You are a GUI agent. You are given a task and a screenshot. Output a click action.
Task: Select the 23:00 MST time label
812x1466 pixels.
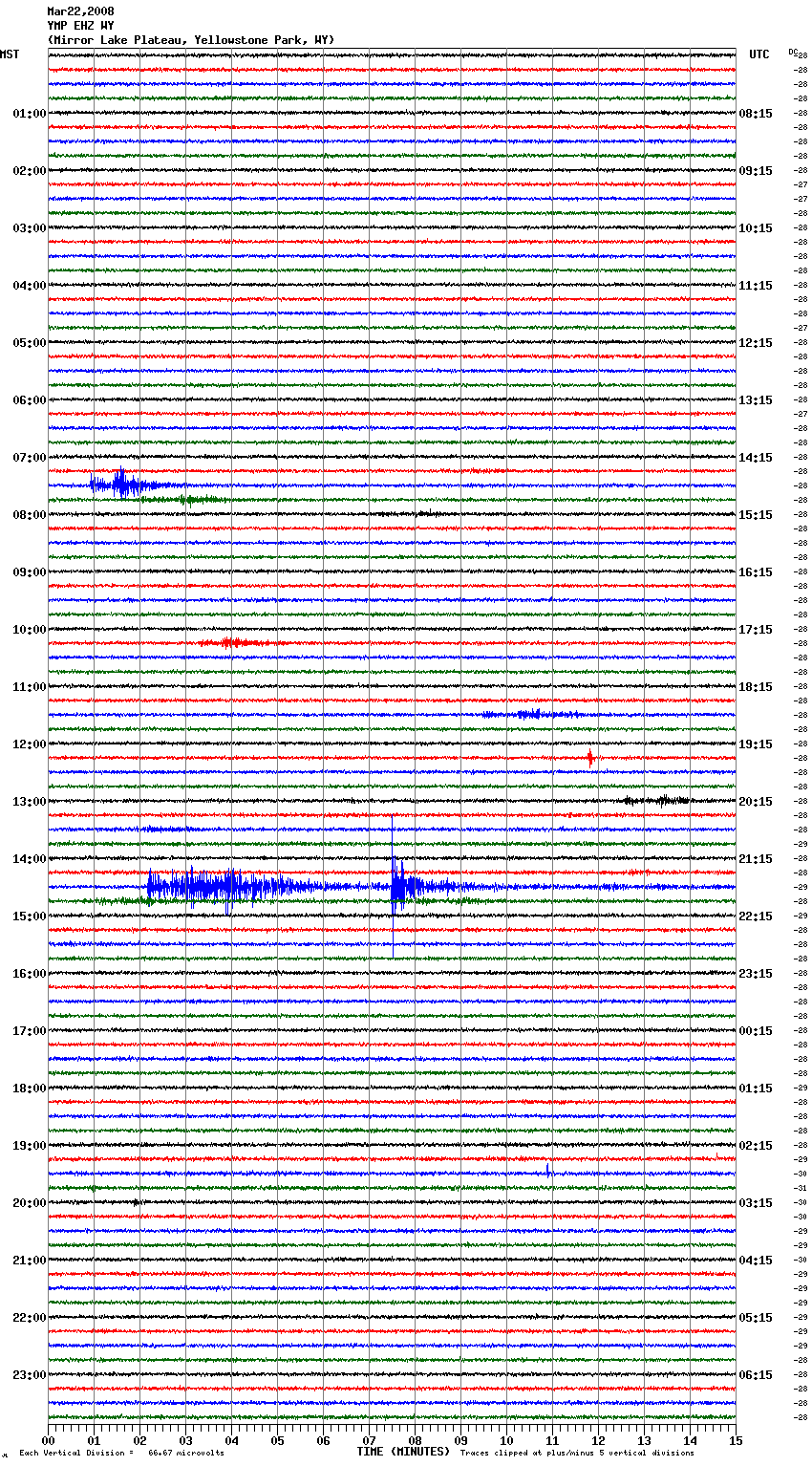click(29, 1375)
